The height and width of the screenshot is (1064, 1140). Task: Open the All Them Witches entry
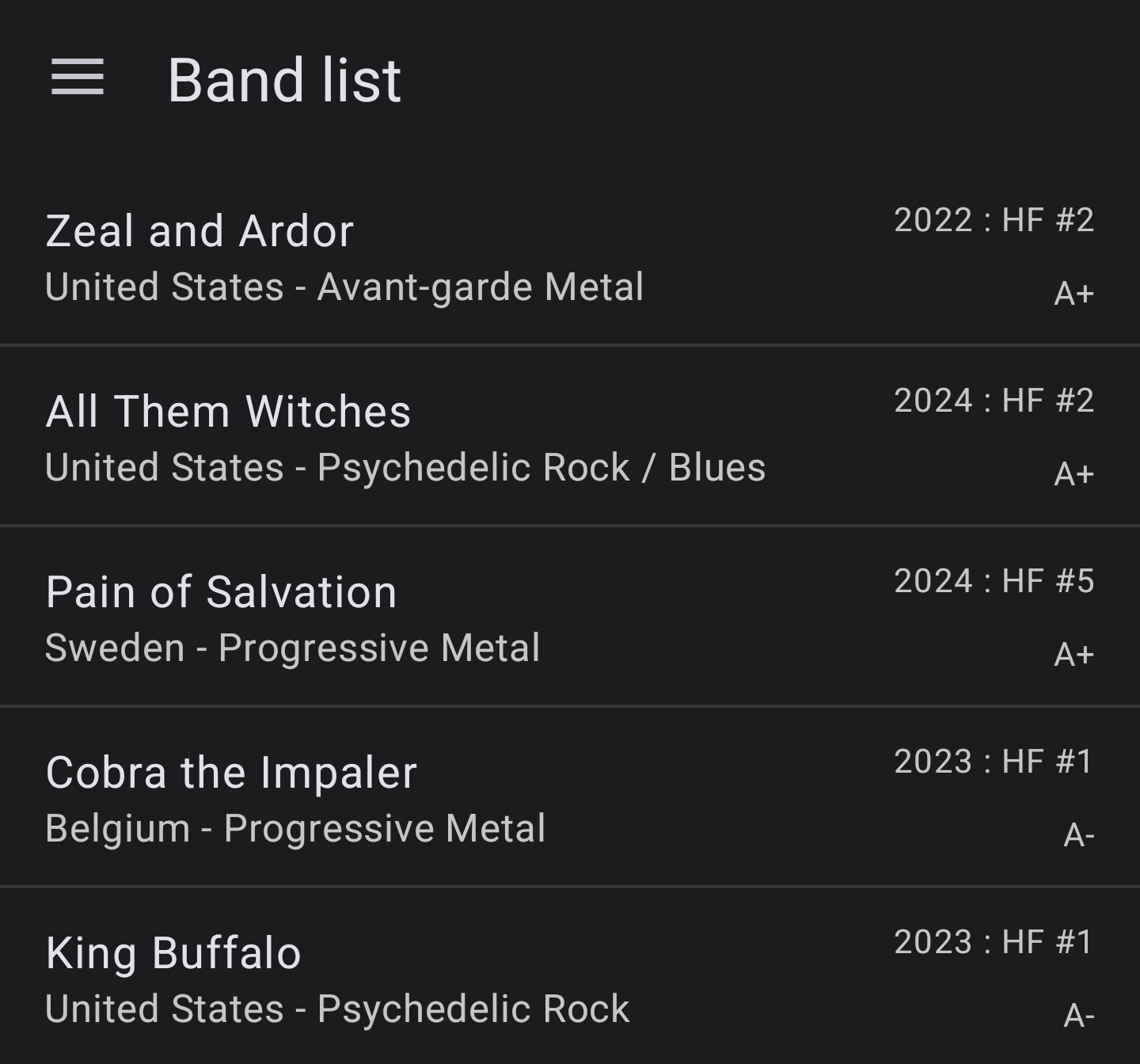tap(228, 412)
